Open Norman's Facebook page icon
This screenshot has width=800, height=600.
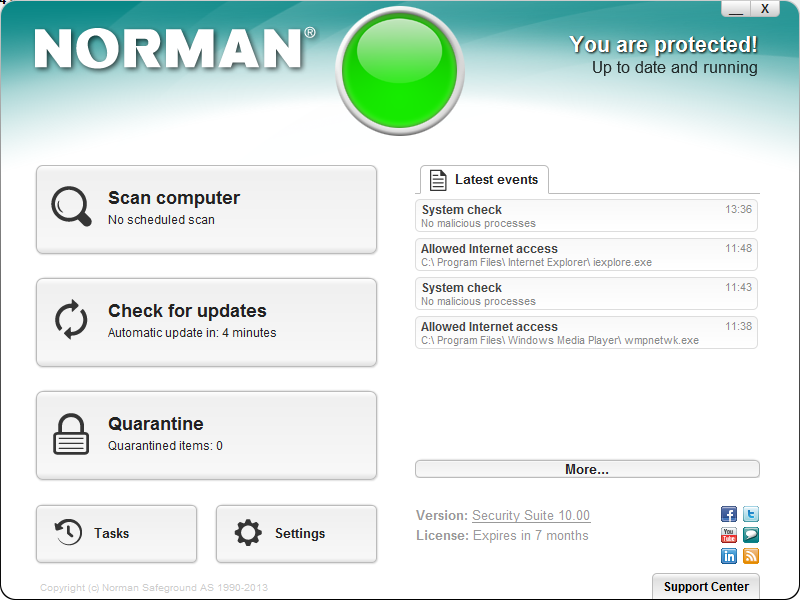(729, 514)
